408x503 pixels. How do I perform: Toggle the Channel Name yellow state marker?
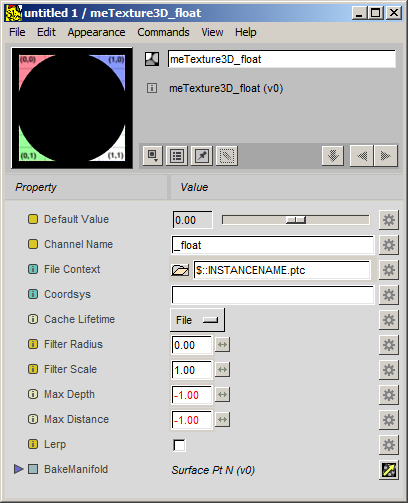(x=33, y=244)
